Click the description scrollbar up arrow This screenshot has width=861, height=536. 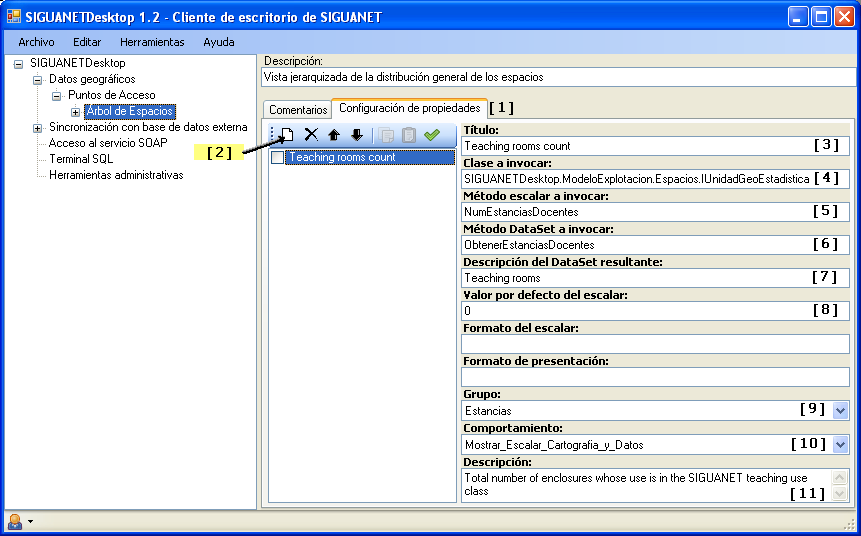click(840, 477)
